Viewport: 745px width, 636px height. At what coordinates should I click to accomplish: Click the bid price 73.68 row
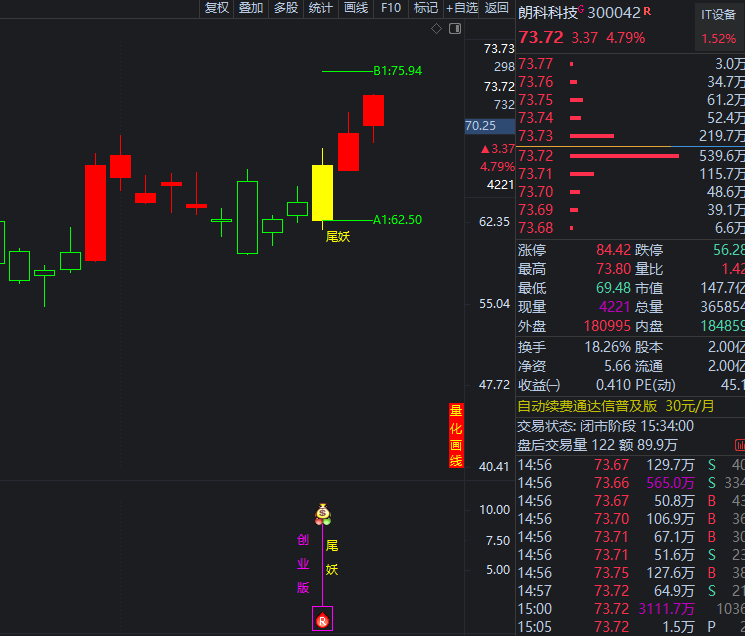click(x=631, y=228)
